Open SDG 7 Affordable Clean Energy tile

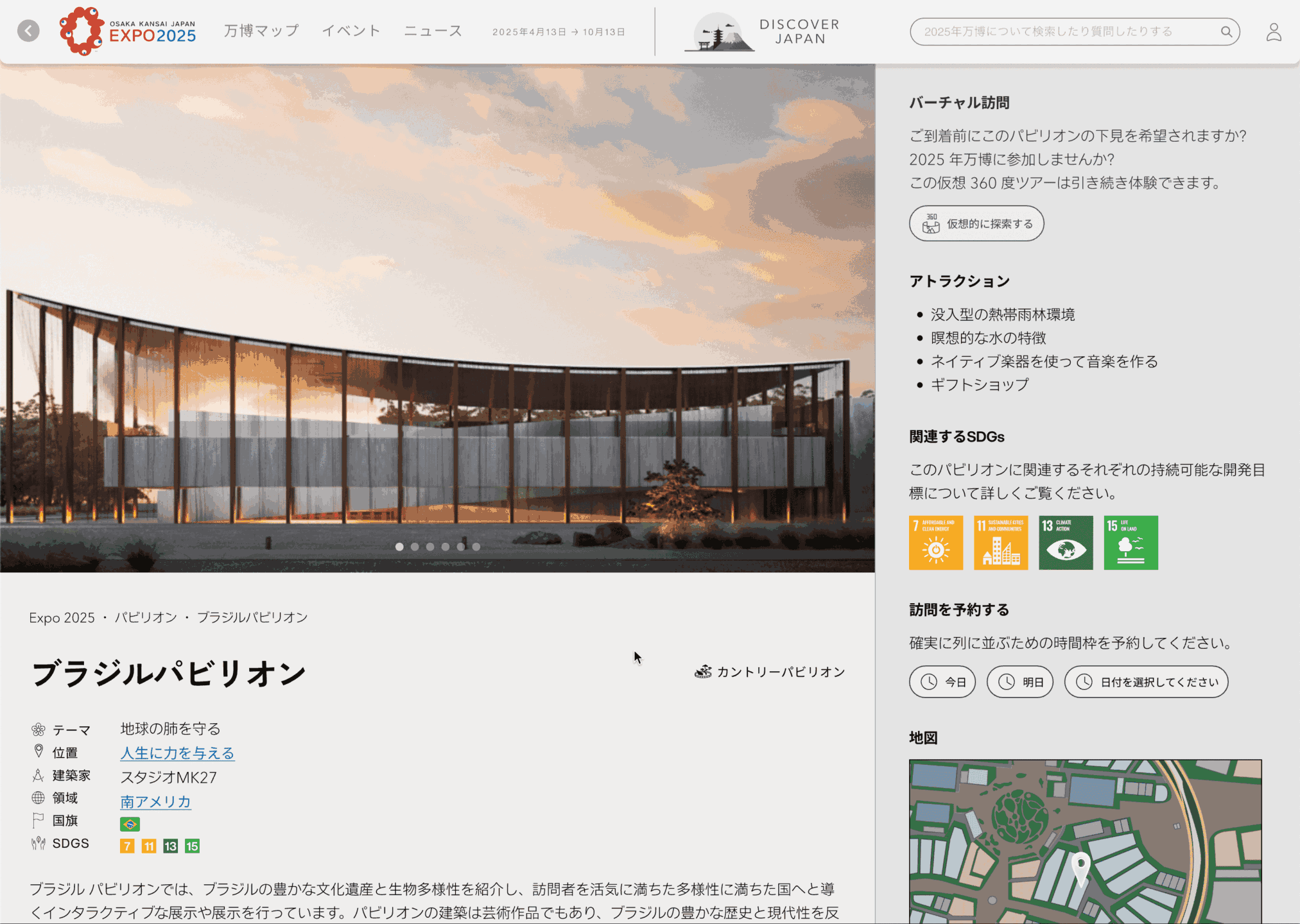tap(935, 543)
